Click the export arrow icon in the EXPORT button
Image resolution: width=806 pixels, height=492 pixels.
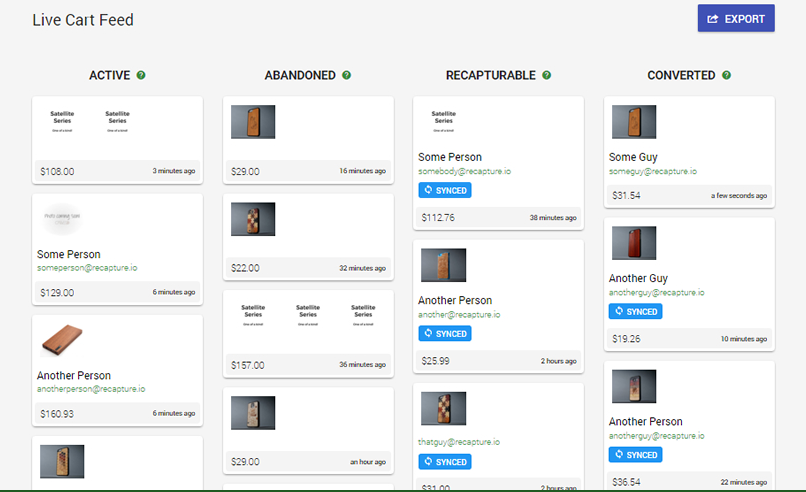click(712, 19)
